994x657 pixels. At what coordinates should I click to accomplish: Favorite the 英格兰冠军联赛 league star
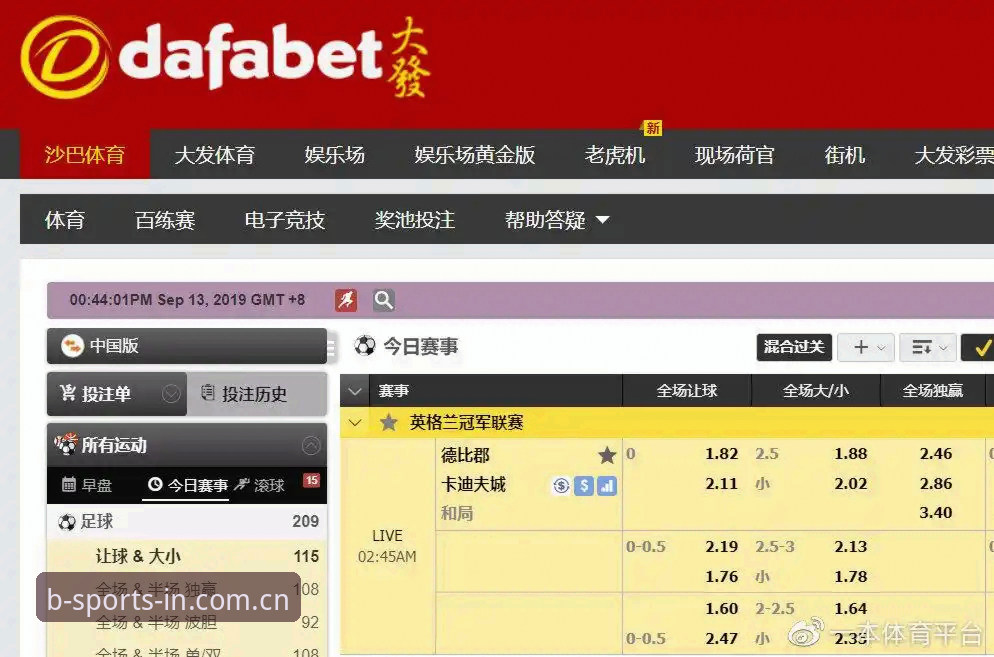(x=389, y=422)
